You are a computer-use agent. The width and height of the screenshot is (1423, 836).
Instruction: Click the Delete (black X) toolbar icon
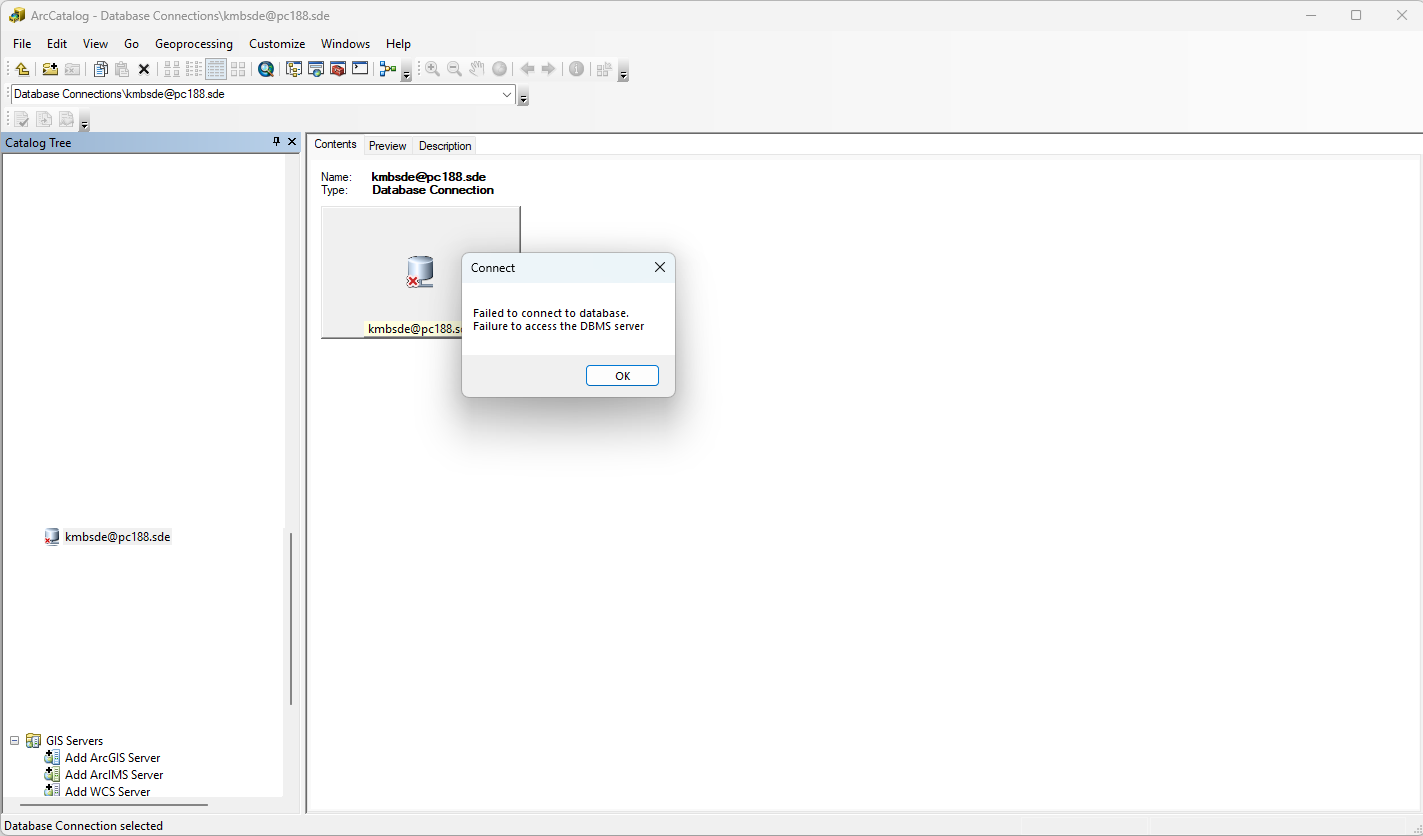click(x=144, y=69)
